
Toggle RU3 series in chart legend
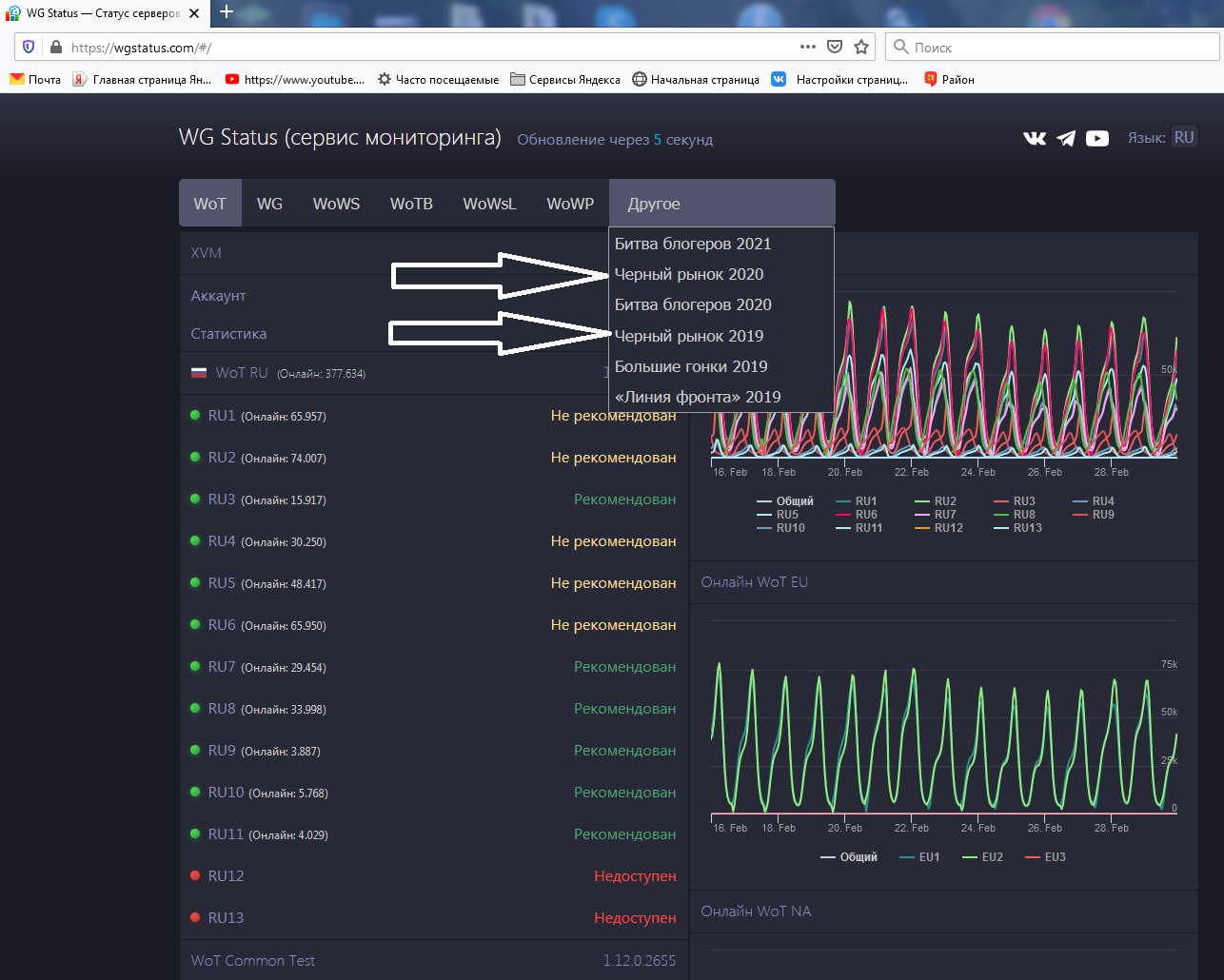click(x=1015, y=501)
